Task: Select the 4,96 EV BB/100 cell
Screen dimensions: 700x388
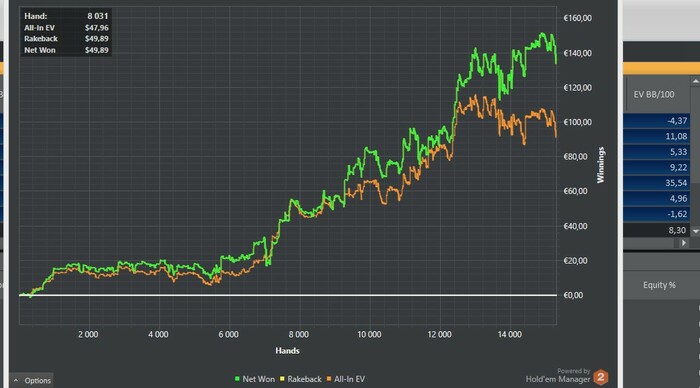Action: [x=657, y=199]
